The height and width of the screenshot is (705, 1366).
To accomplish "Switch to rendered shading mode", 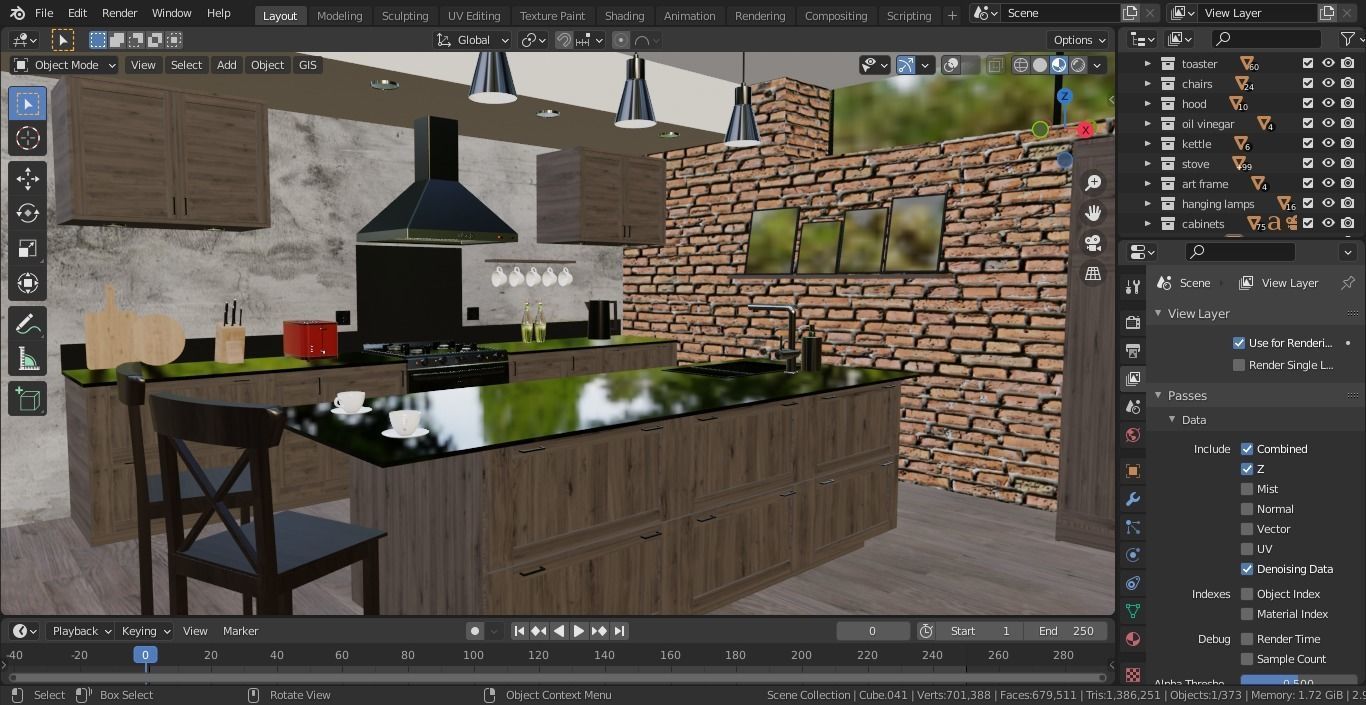I will click(x=1078, y=65).
